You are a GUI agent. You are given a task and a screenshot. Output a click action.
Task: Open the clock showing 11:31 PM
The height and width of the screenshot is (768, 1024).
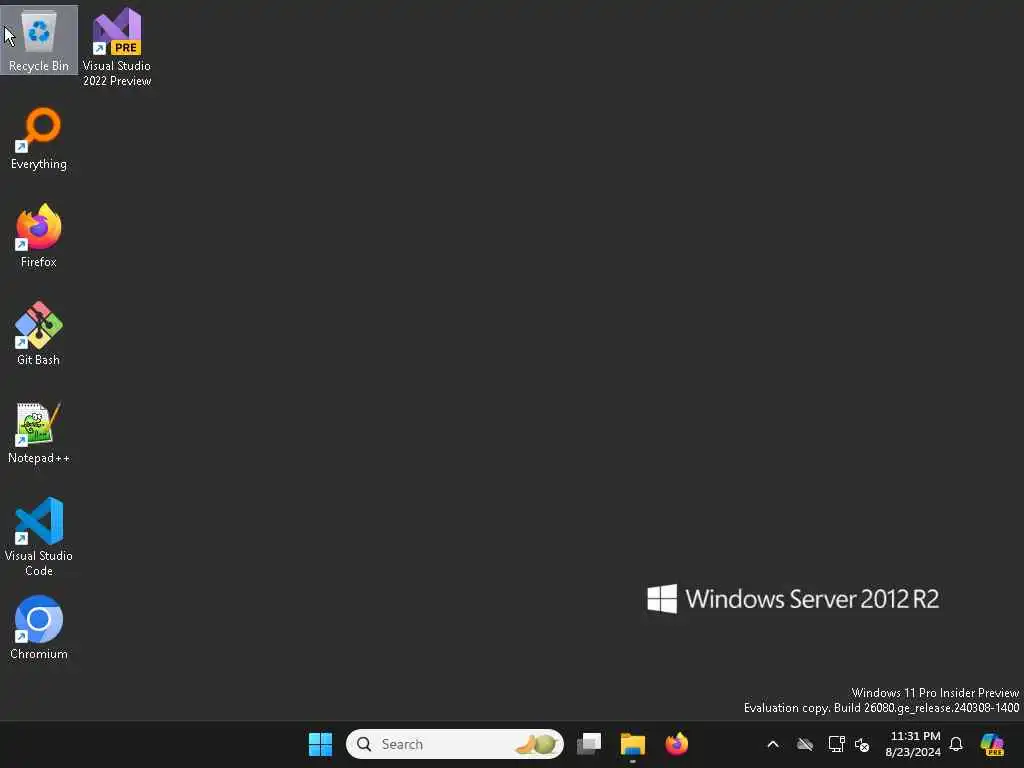(x=913, y=744)
